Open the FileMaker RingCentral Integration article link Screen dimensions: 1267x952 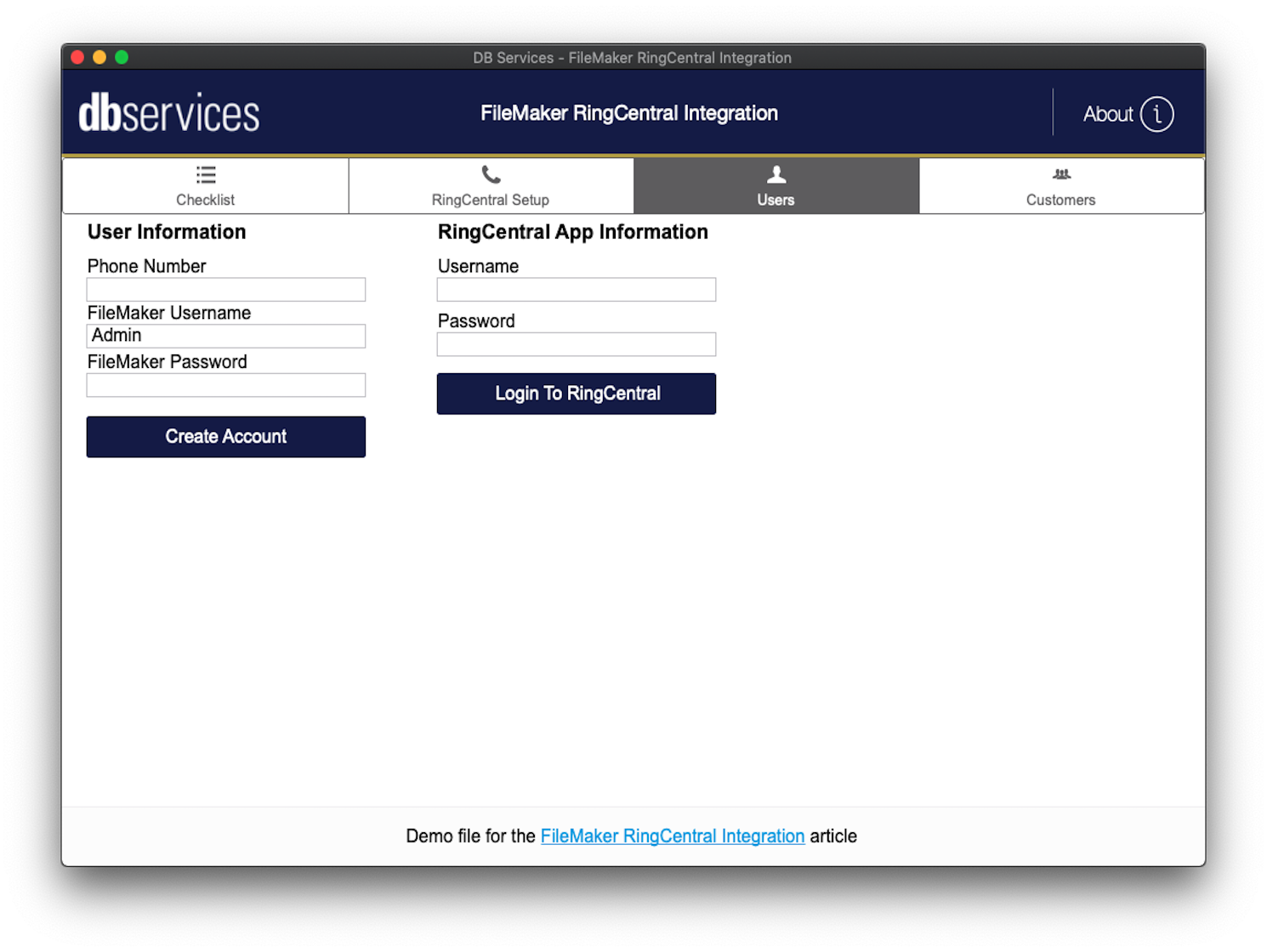click(x=672, y=836)
